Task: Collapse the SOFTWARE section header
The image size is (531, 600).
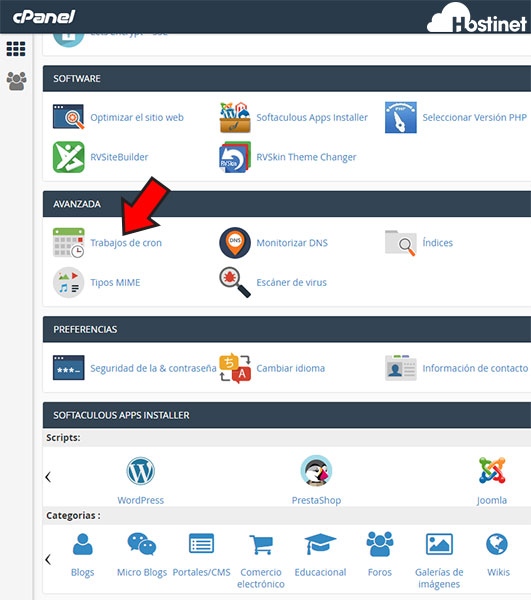Action: (287, 78)
